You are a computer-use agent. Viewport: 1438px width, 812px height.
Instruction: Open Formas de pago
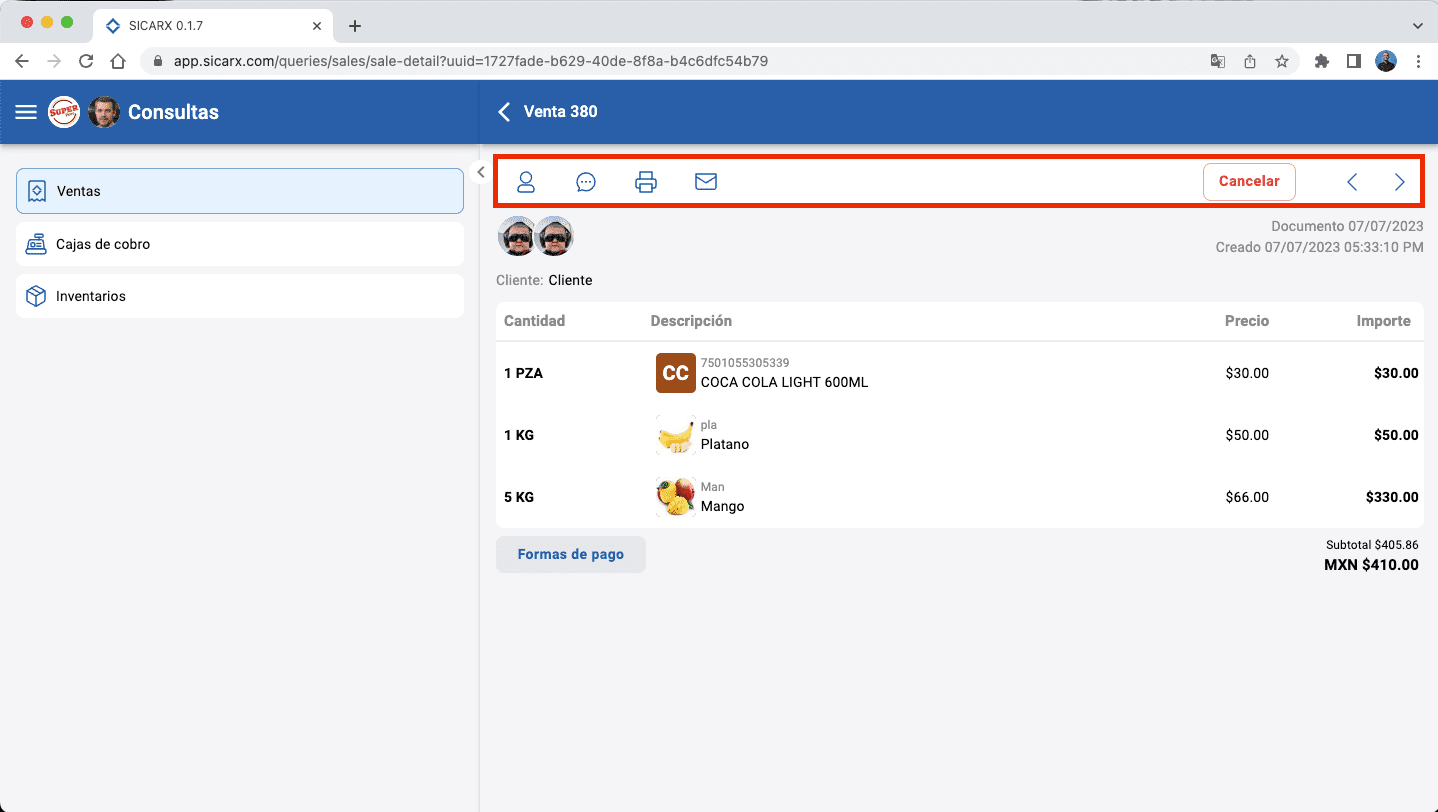571,554
